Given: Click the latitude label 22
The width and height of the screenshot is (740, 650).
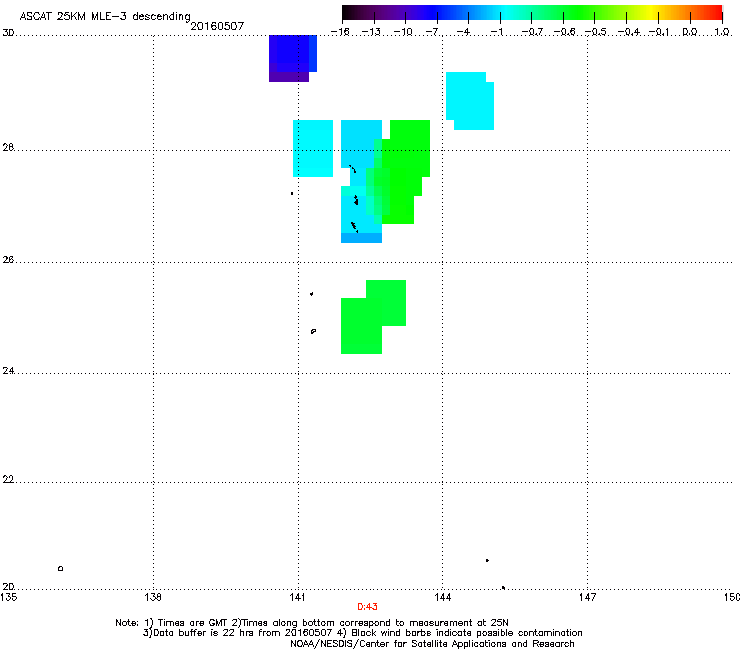Looking at the screenshot, I should click(8, 479).
